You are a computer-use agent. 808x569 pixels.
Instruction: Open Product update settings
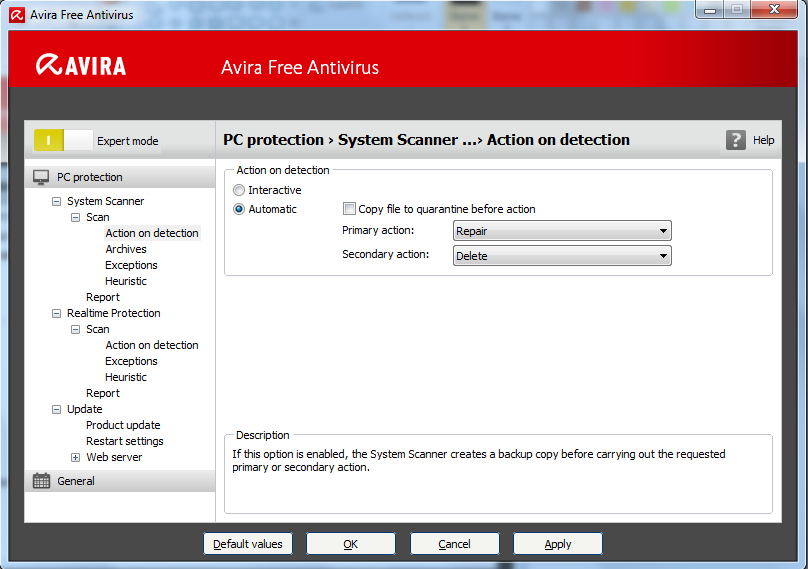click(123, 425)
